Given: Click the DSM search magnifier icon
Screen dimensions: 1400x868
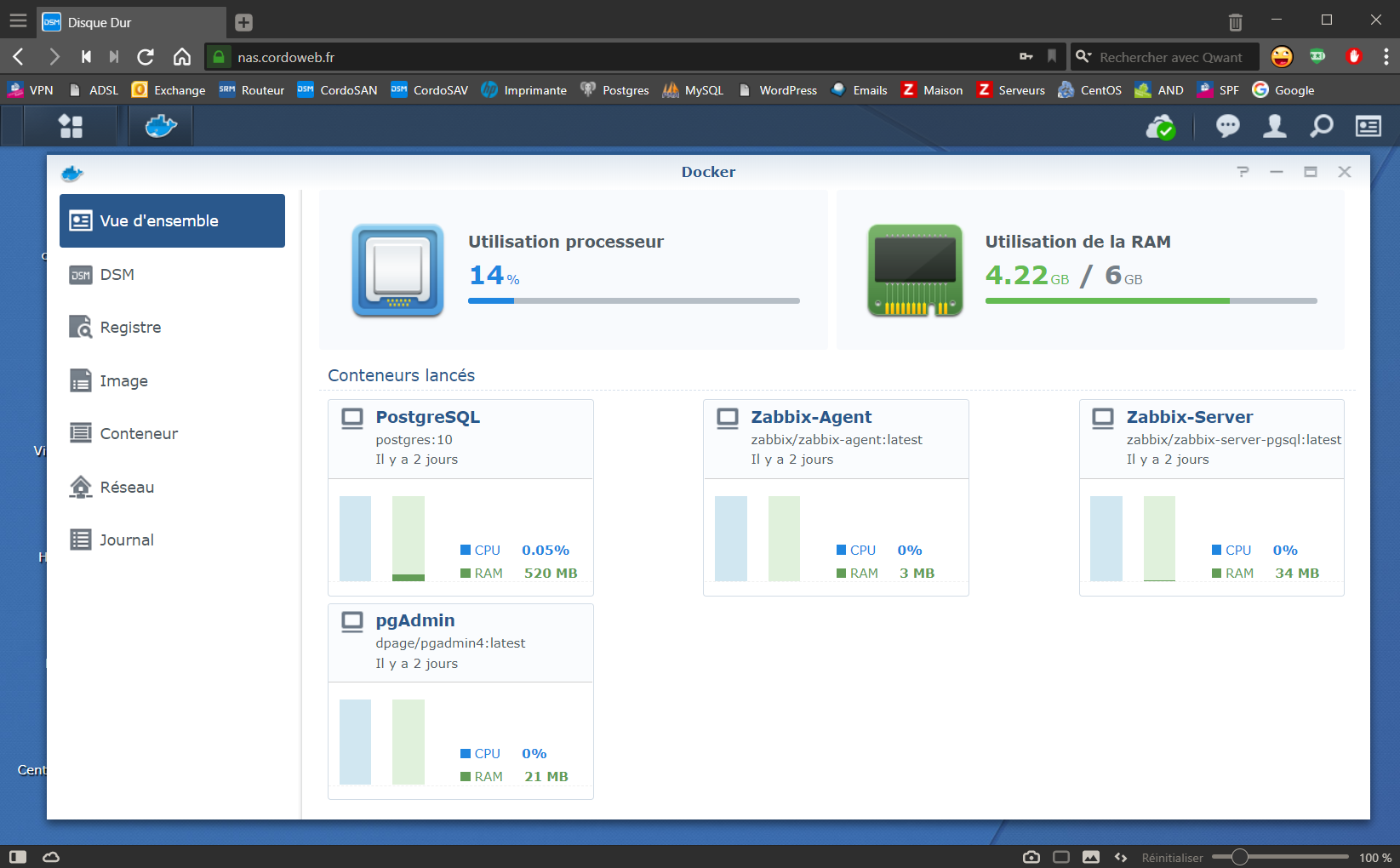Looking at the screenshot, I should pyautogui.click(x=1321, y=126).
